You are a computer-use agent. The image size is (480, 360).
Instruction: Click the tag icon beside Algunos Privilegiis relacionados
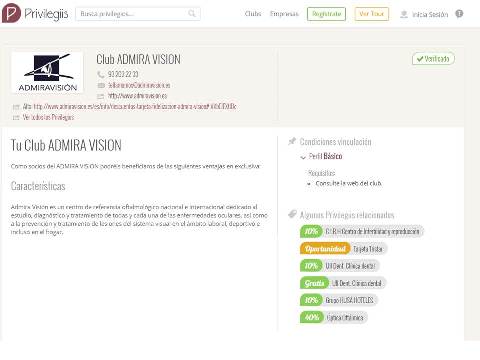coord(292,214)
